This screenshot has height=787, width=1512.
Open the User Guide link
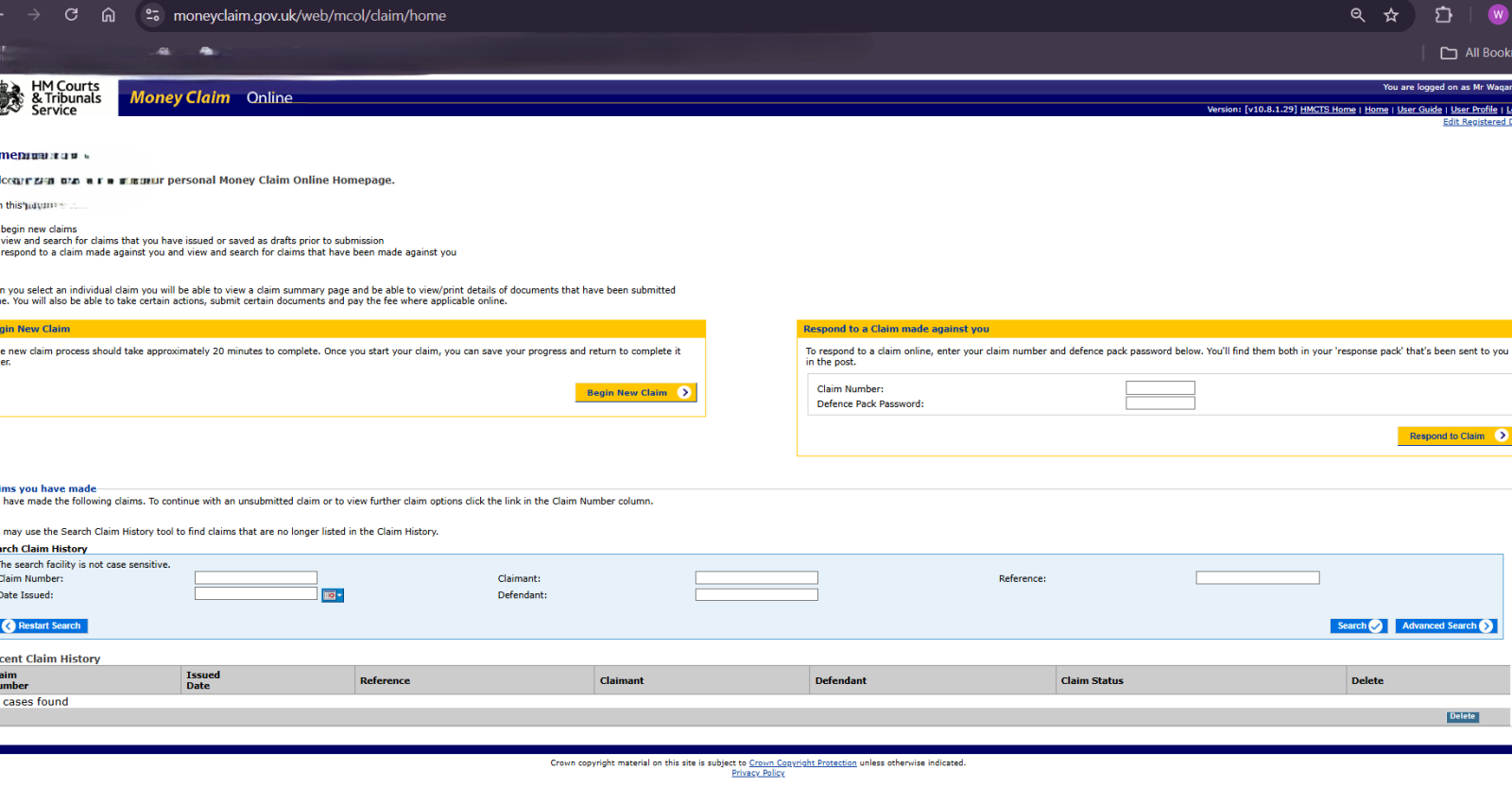1419,110
